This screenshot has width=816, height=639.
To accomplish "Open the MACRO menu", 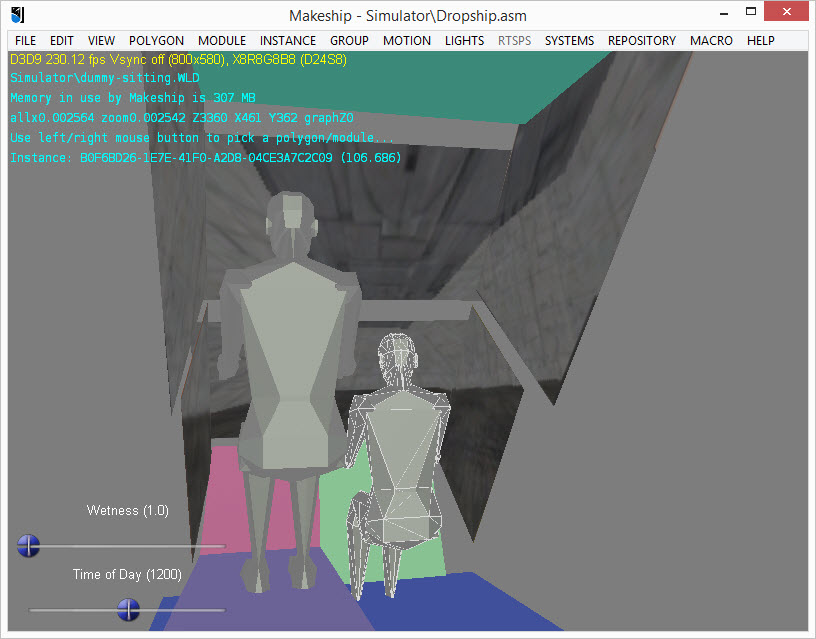I will (711, 41).
